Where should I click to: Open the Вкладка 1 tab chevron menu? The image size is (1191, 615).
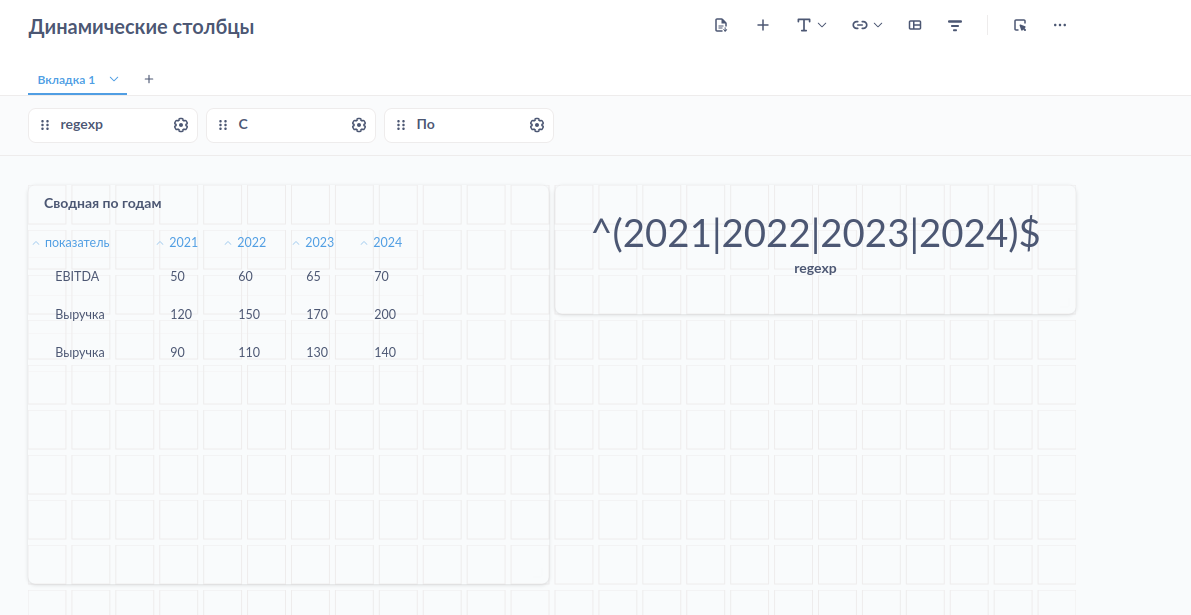click(x=114, y=79)
